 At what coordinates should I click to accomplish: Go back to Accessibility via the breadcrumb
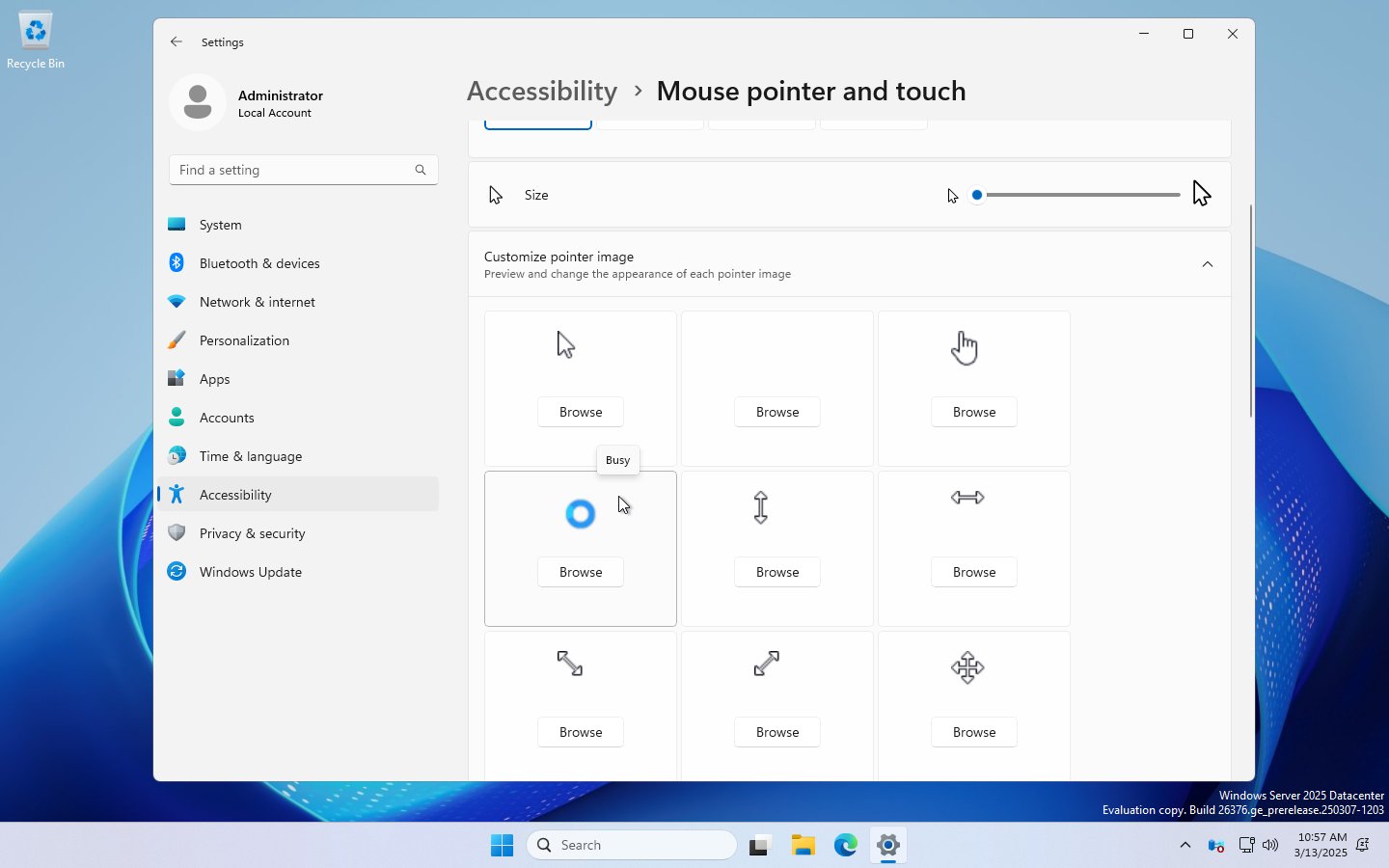coord(541,91)
